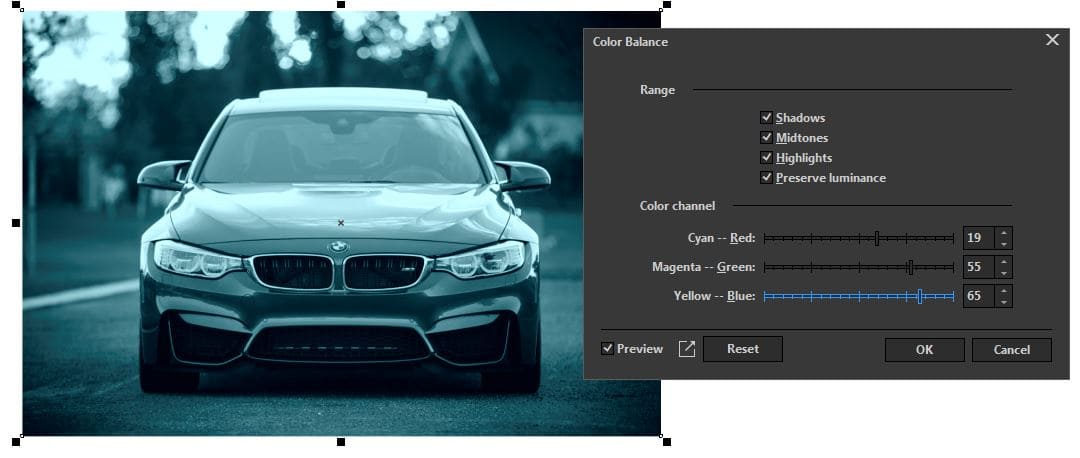Click the center X marker on the car image
Viewport: 1080px width, 458px height.
point(341,222)
